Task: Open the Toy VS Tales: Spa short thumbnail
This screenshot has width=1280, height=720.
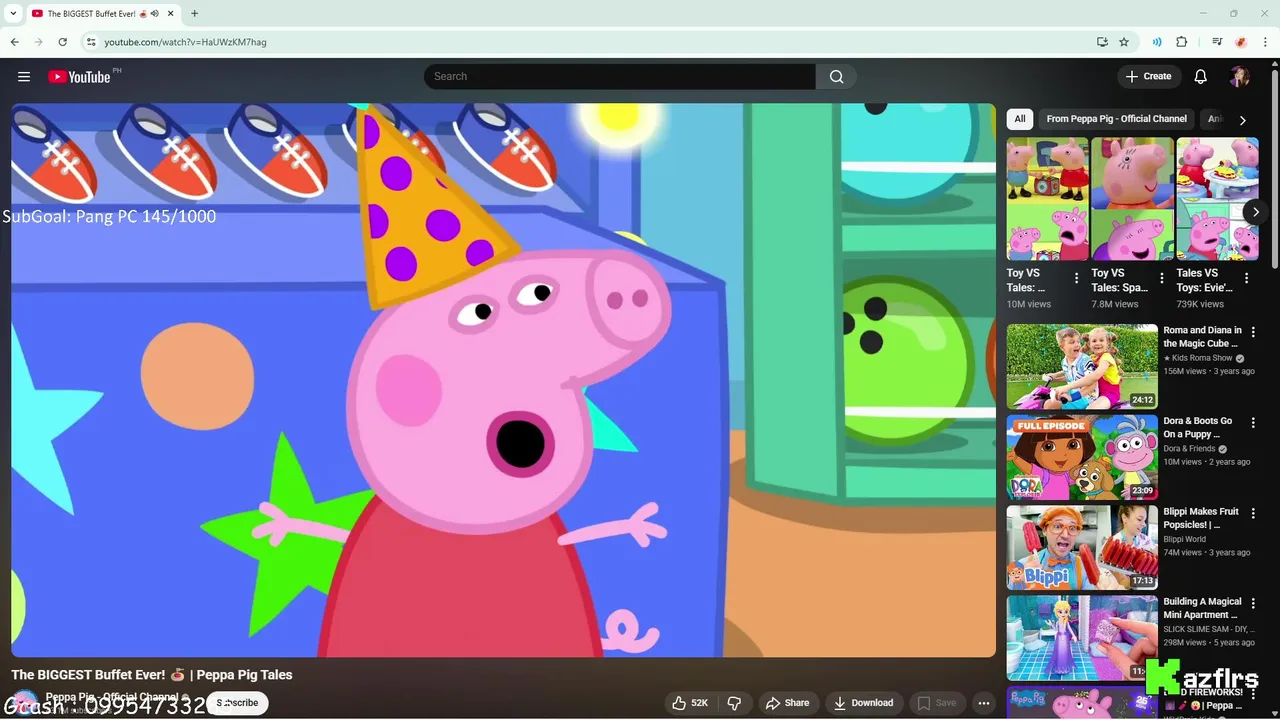Action: (x=1132, y=199)
